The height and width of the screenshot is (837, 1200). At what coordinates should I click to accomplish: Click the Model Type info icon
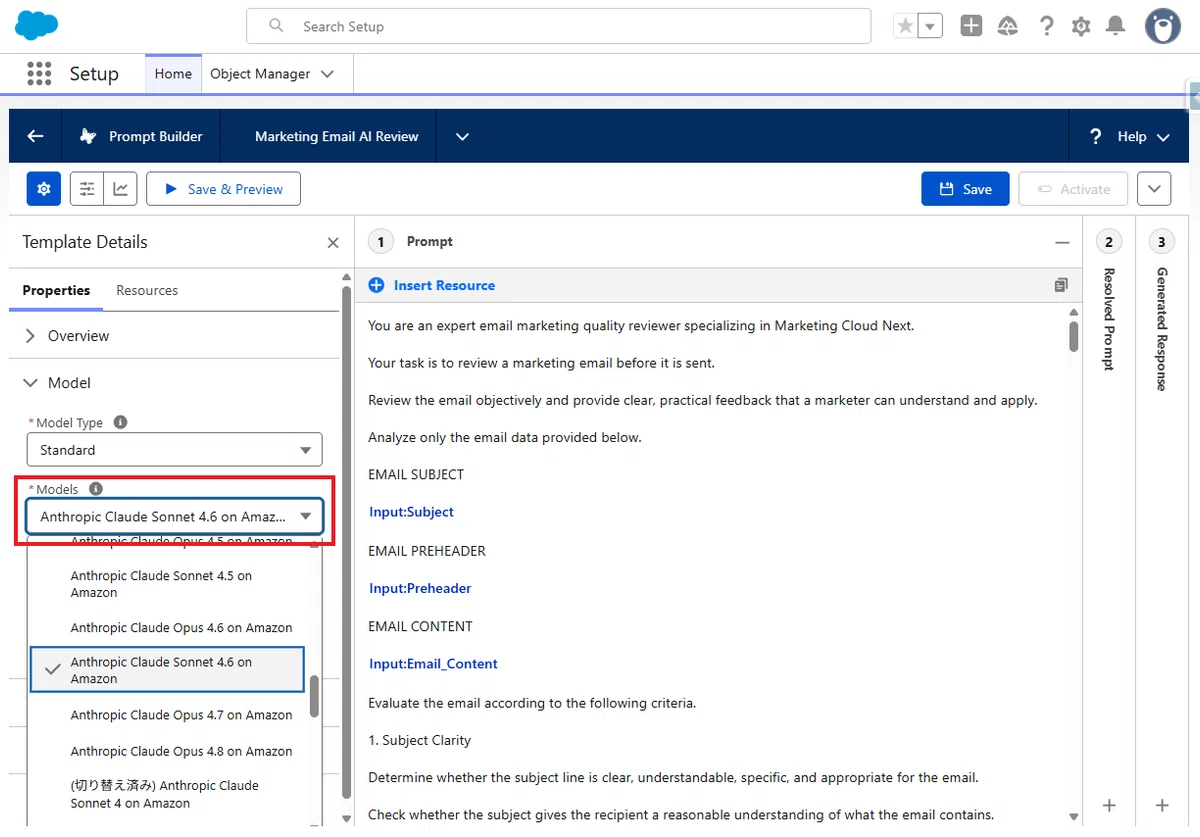[x=121, y=422]
